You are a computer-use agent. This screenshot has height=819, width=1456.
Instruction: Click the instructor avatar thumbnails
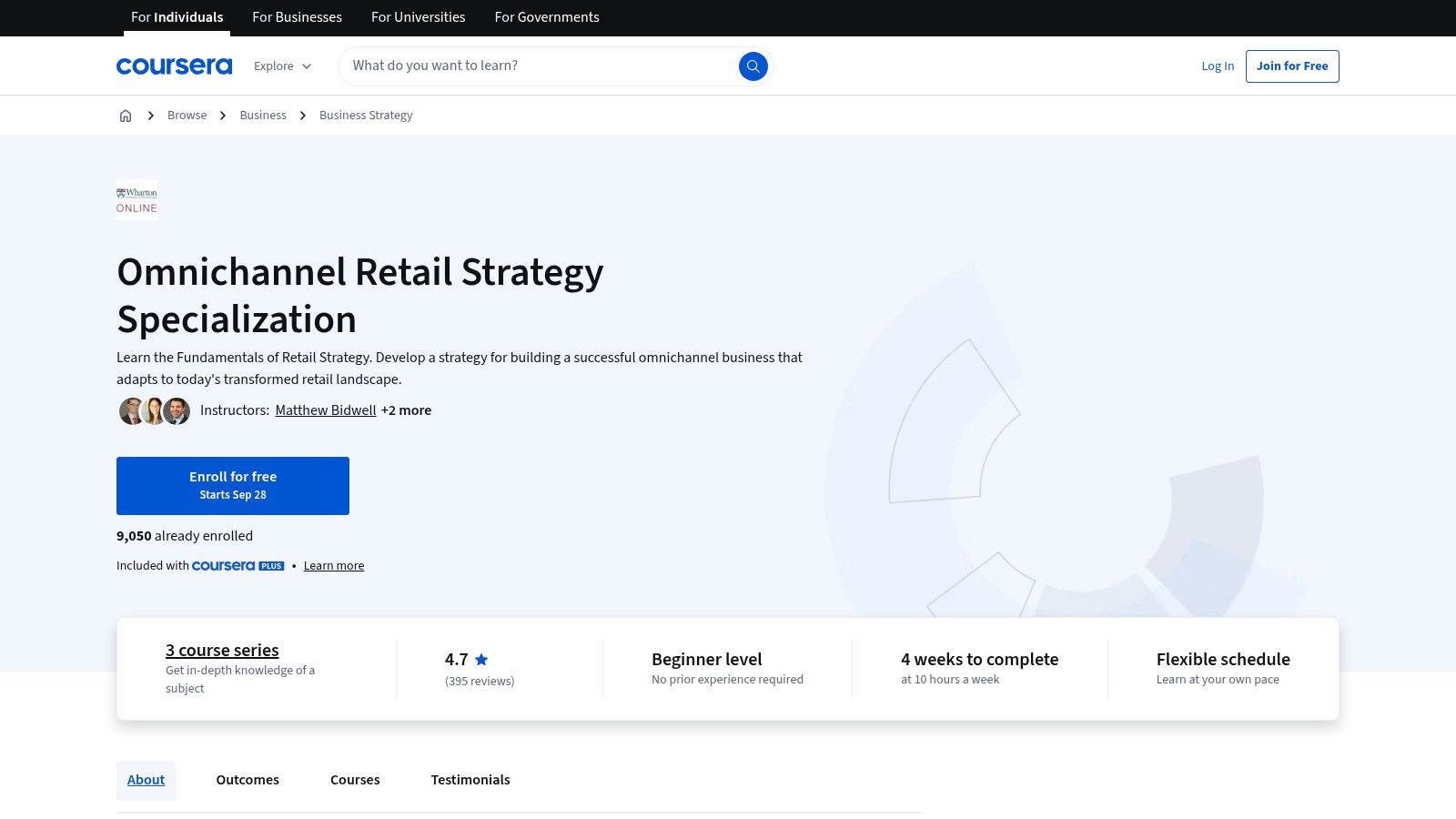(153, 410)
